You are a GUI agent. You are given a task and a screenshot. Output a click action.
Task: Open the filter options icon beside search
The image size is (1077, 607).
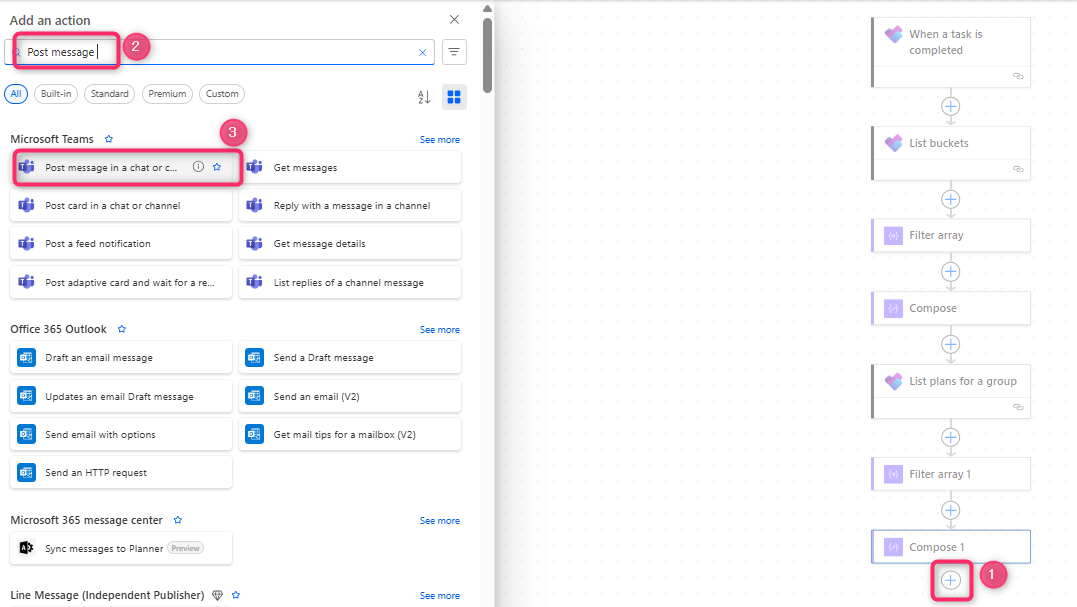click(x=454, y=52)
